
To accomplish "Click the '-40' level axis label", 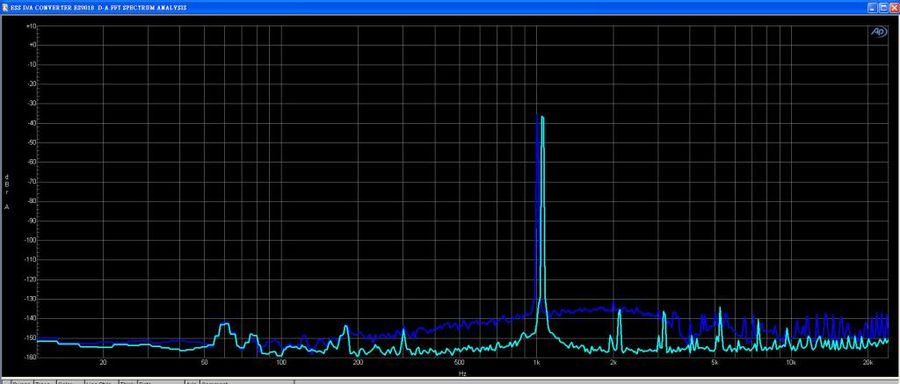I will pyautogui.click(x=32, y=123).
